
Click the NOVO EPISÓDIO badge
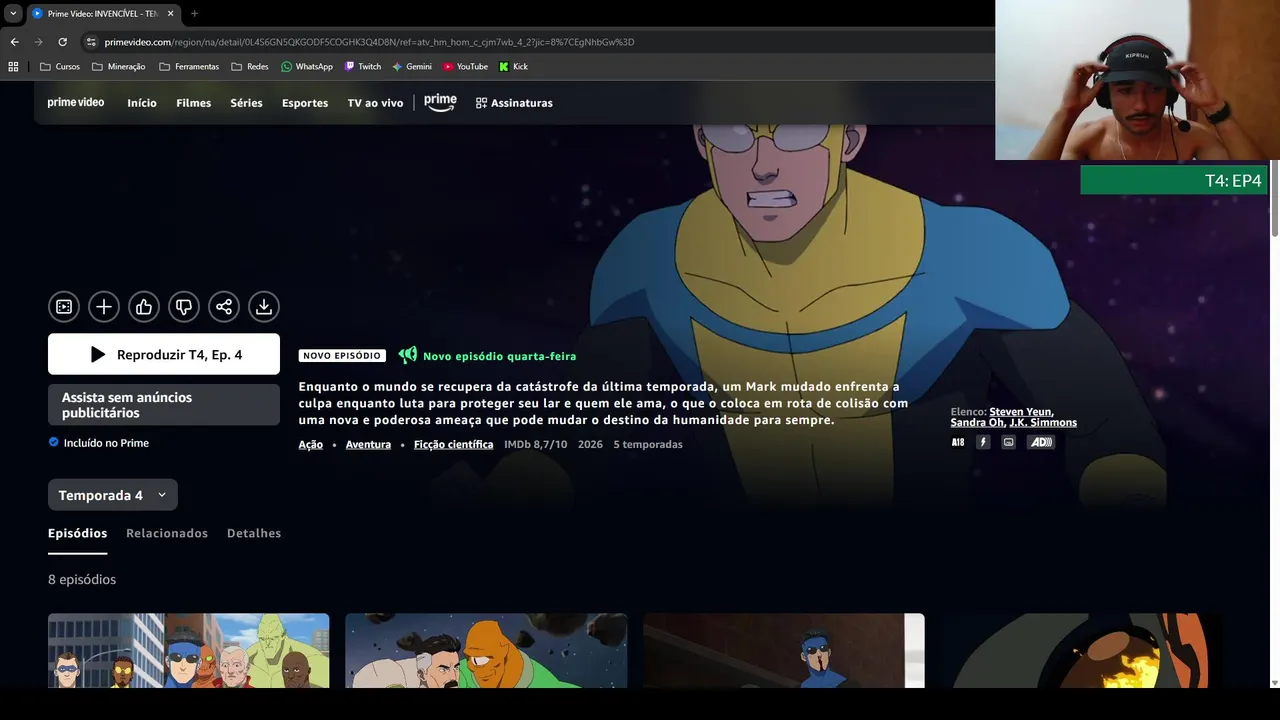click(x=342, y=356)
